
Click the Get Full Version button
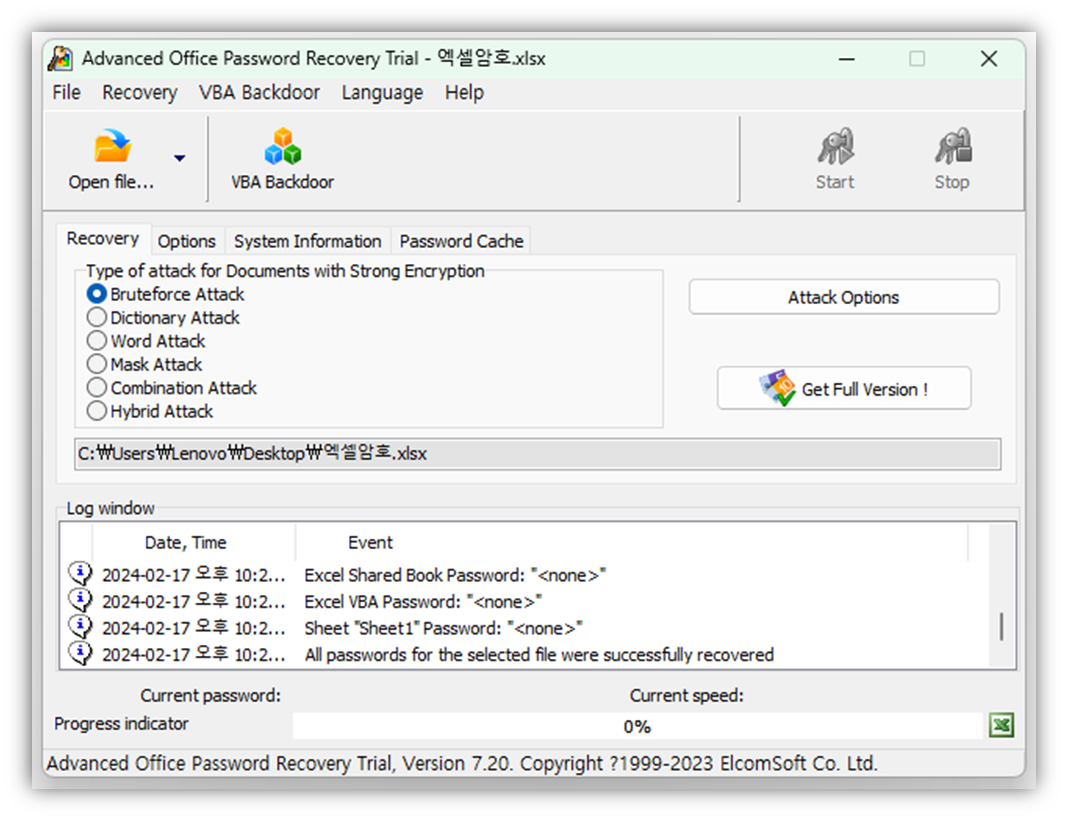[843, 389]
